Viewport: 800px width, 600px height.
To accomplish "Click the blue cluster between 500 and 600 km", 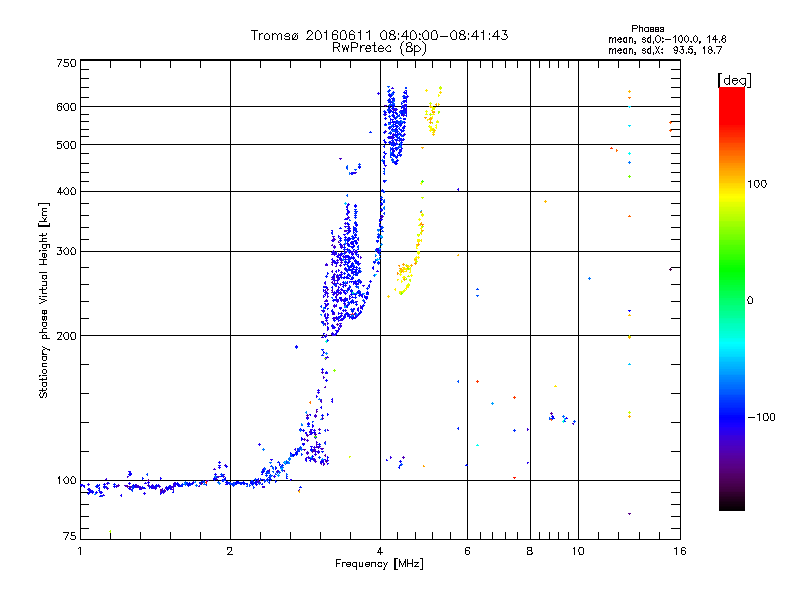I will pyautogui.click(x=395, y=125).
